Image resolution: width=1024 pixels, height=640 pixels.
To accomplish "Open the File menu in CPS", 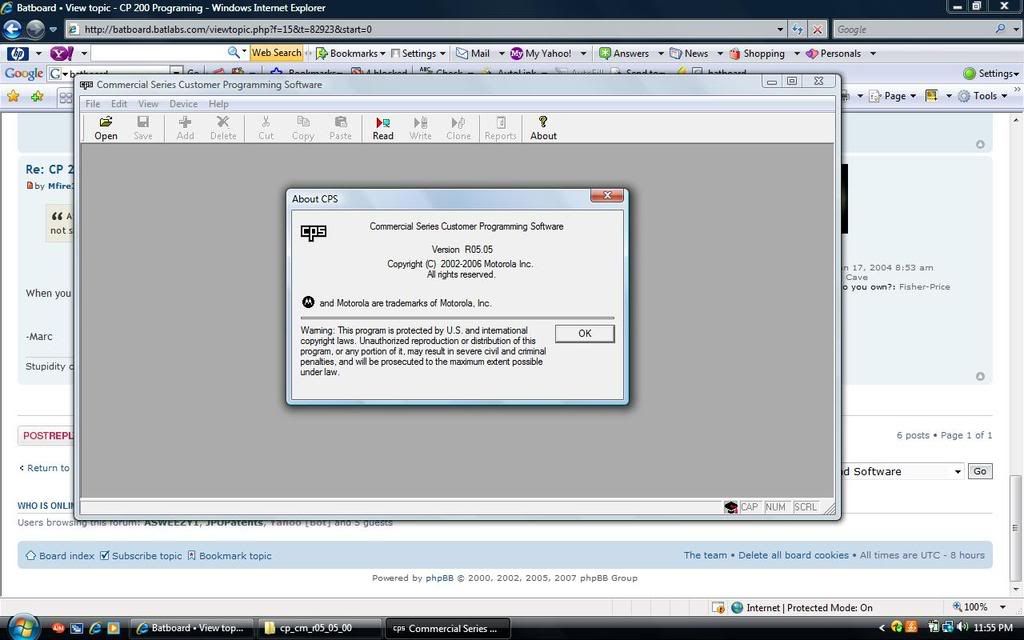I will 93,104.
